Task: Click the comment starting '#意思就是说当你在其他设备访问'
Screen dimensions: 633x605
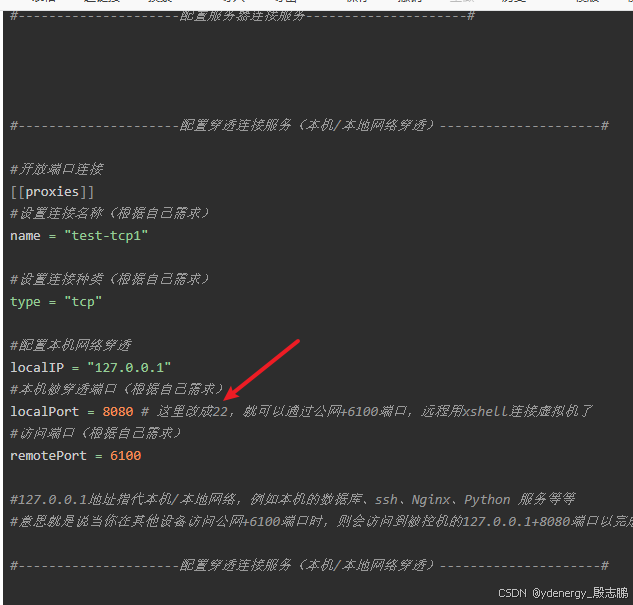Action: click(321, 521)
